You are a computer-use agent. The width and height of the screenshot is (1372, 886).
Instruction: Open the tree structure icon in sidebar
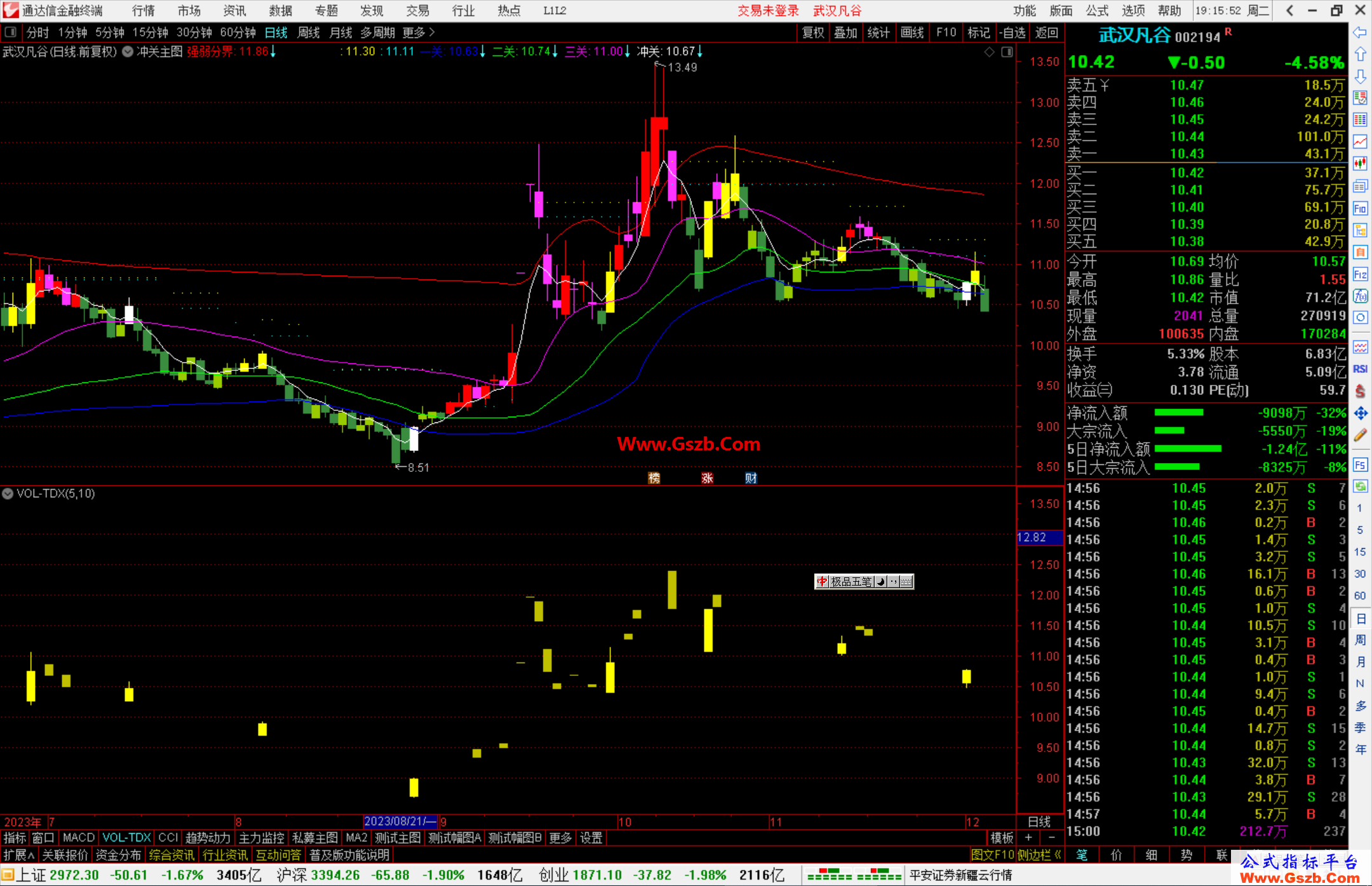(x=1360, y=230)
